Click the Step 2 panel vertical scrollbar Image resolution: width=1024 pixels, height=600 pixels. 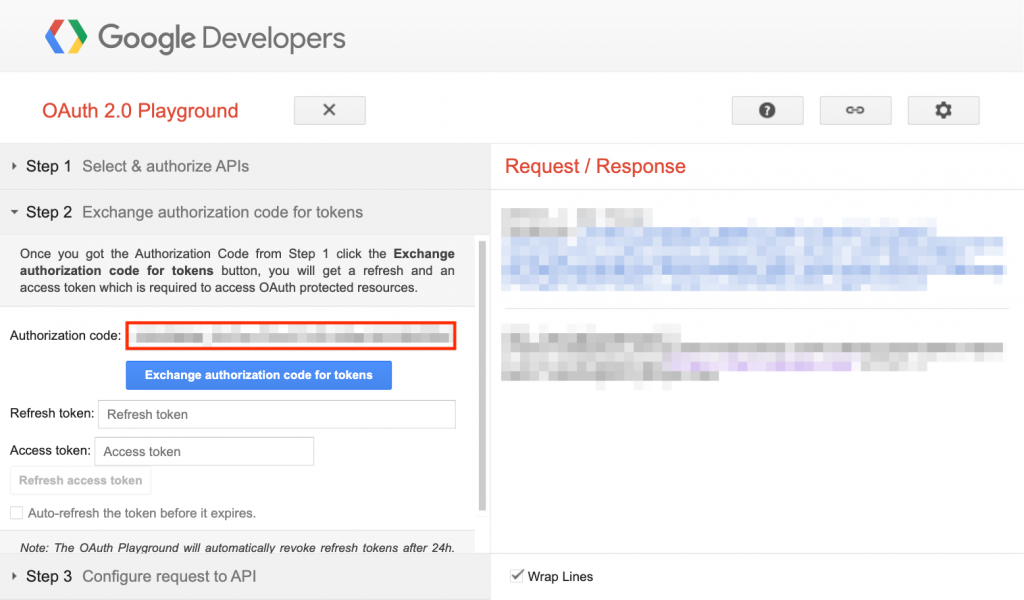pos(483,375)
